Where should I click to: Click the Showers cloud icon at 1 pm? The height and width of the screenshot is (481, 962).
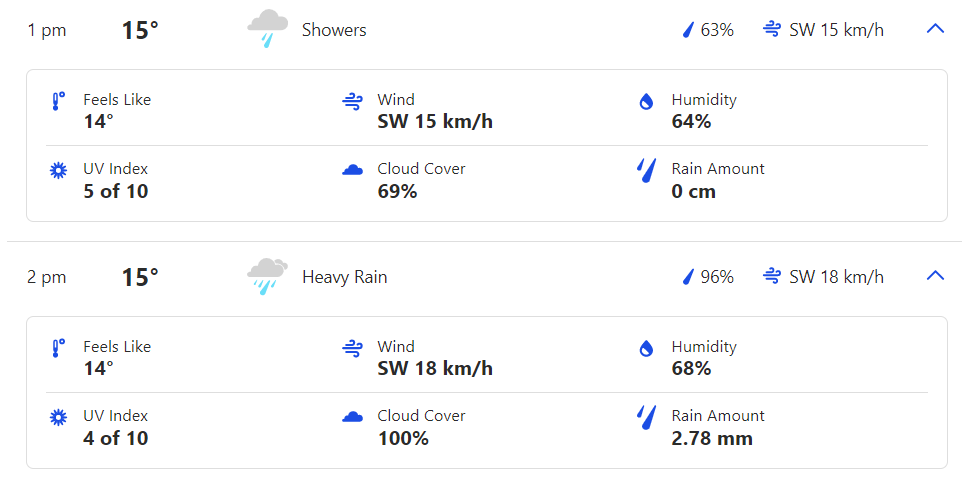click(x=267, y=29)
